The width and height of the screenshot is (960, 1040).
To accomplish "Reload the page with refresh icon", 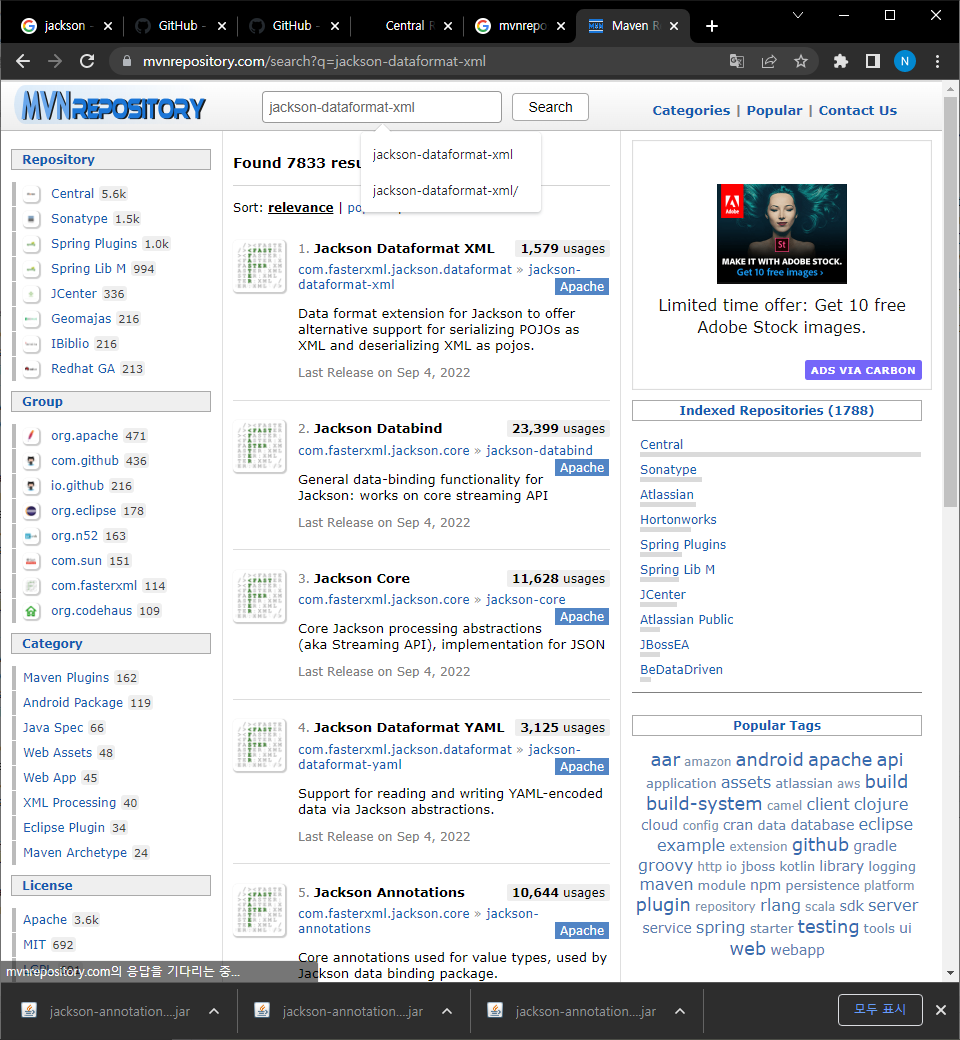I will 87,62.
